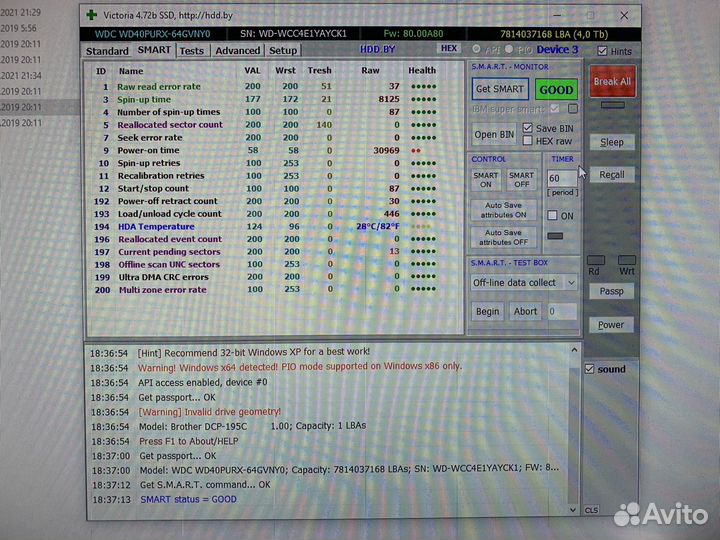Select the API mode radio button
This screenshot has height=540, width=720.
[x=476, y=49]
